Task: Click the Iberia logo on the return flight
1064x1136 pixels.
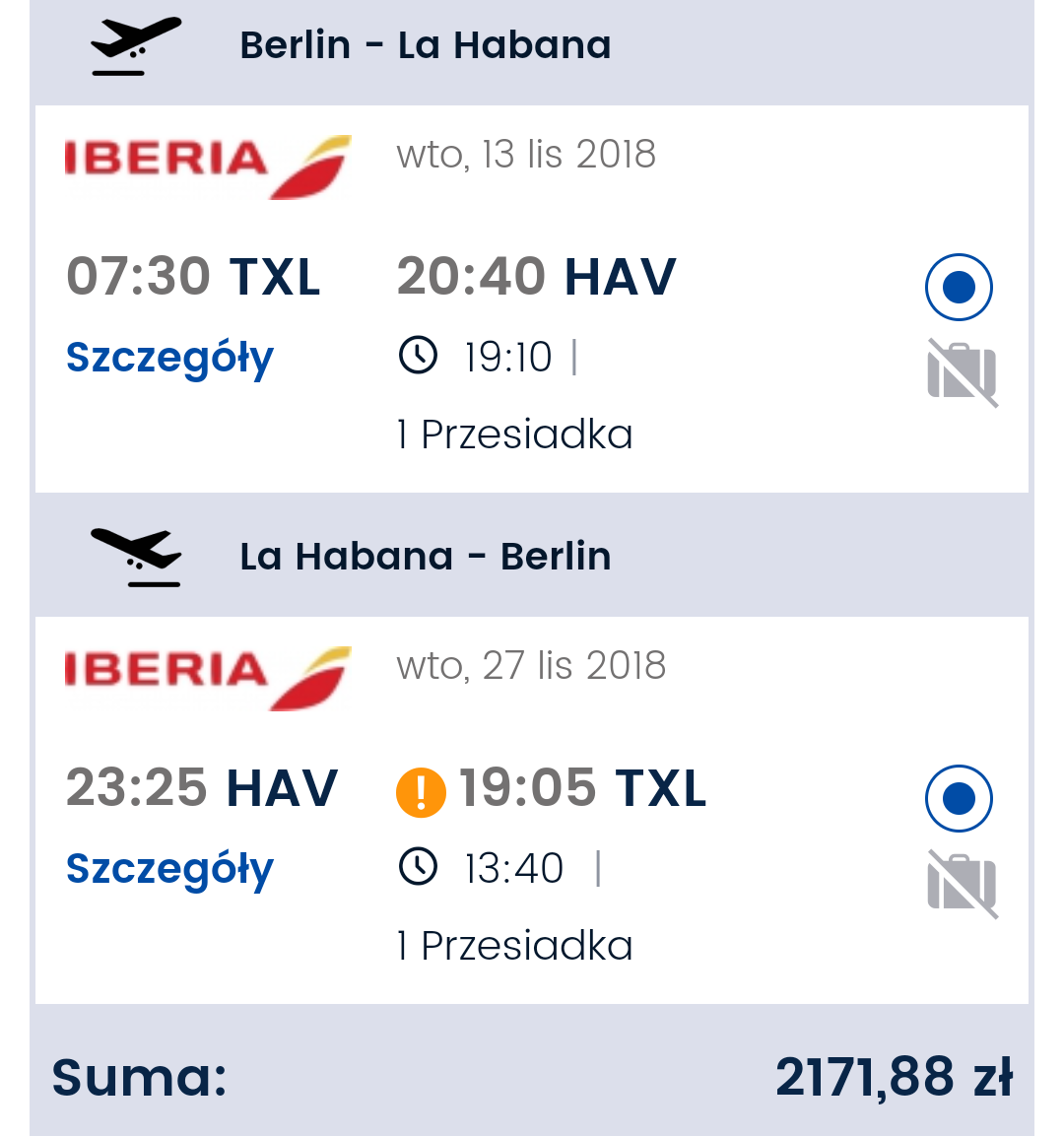Action: [x=208, y=678]
